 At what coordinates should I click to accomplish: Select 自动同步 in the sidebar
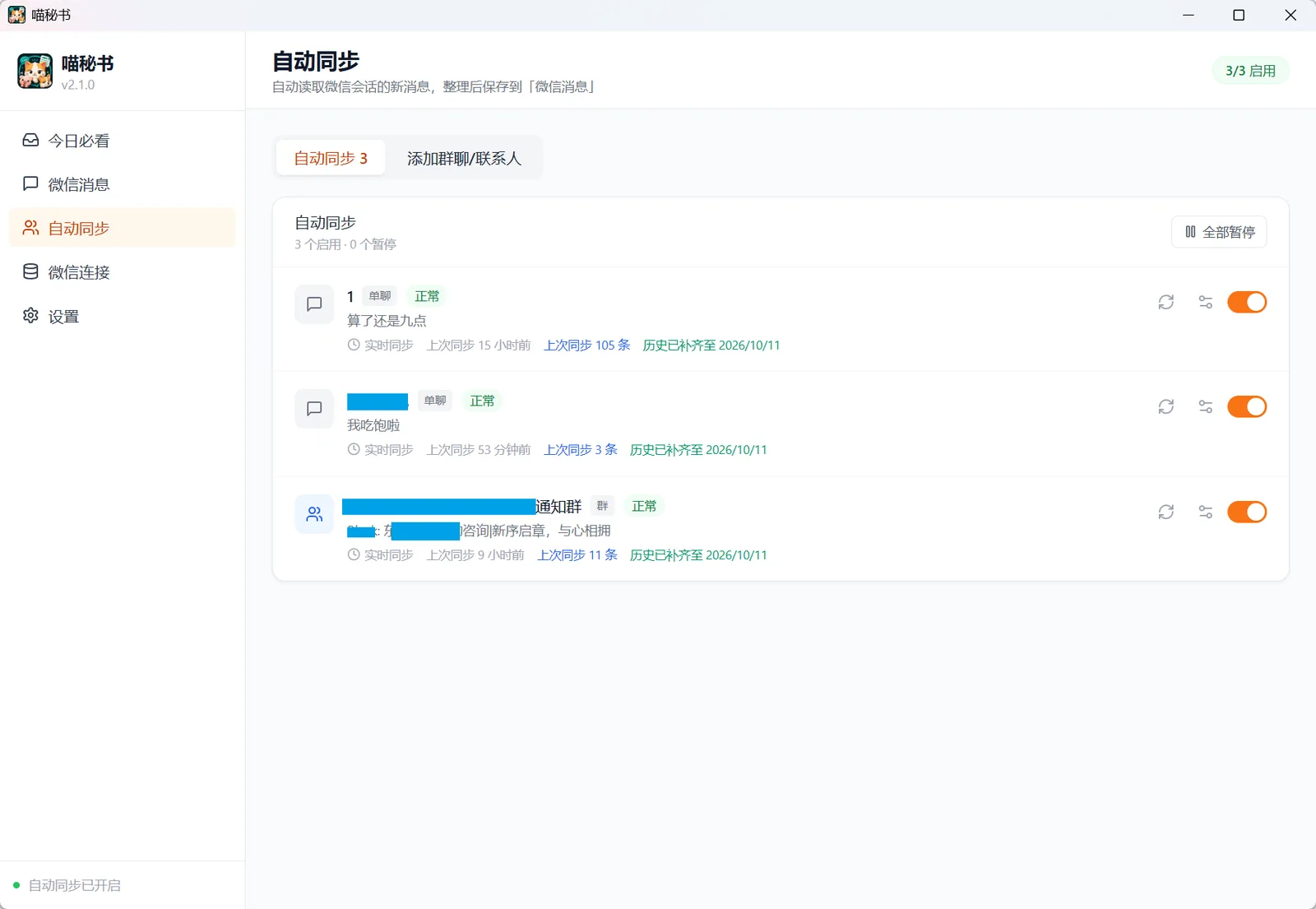122,228
